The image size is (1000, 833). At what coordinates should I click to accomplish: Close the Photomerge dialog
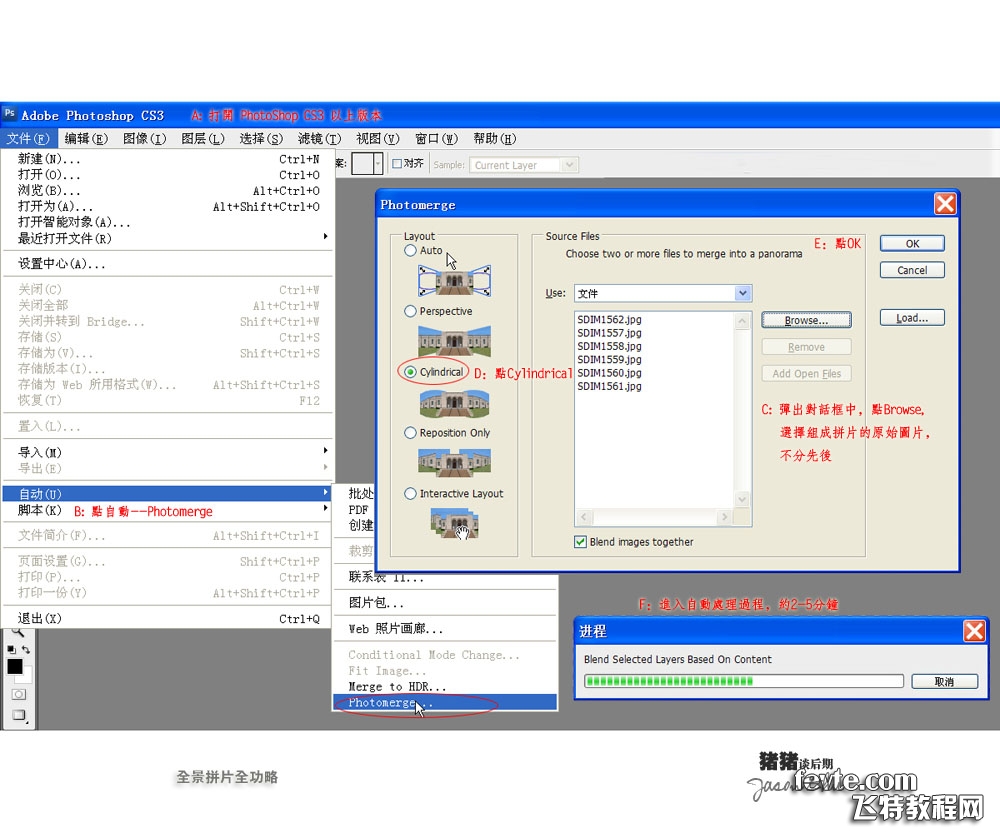point(945,204)
